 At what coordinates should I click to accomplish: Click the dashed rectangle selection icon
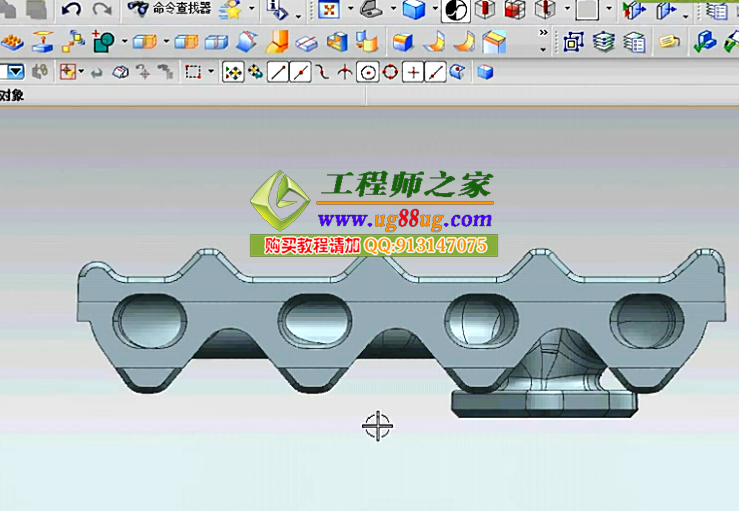193,72
